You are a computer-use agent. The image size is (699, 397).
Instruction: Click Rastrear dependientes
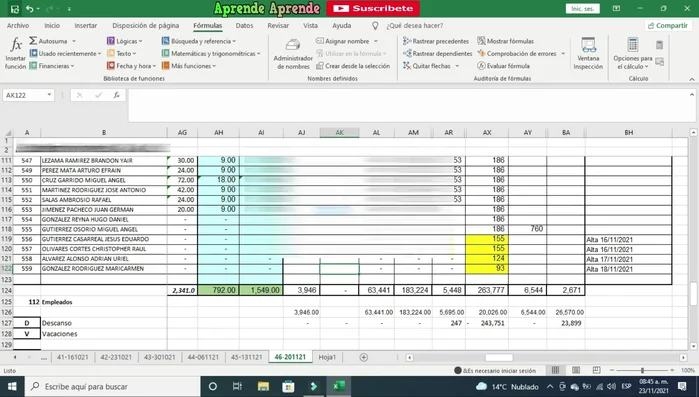pos(437,53)
